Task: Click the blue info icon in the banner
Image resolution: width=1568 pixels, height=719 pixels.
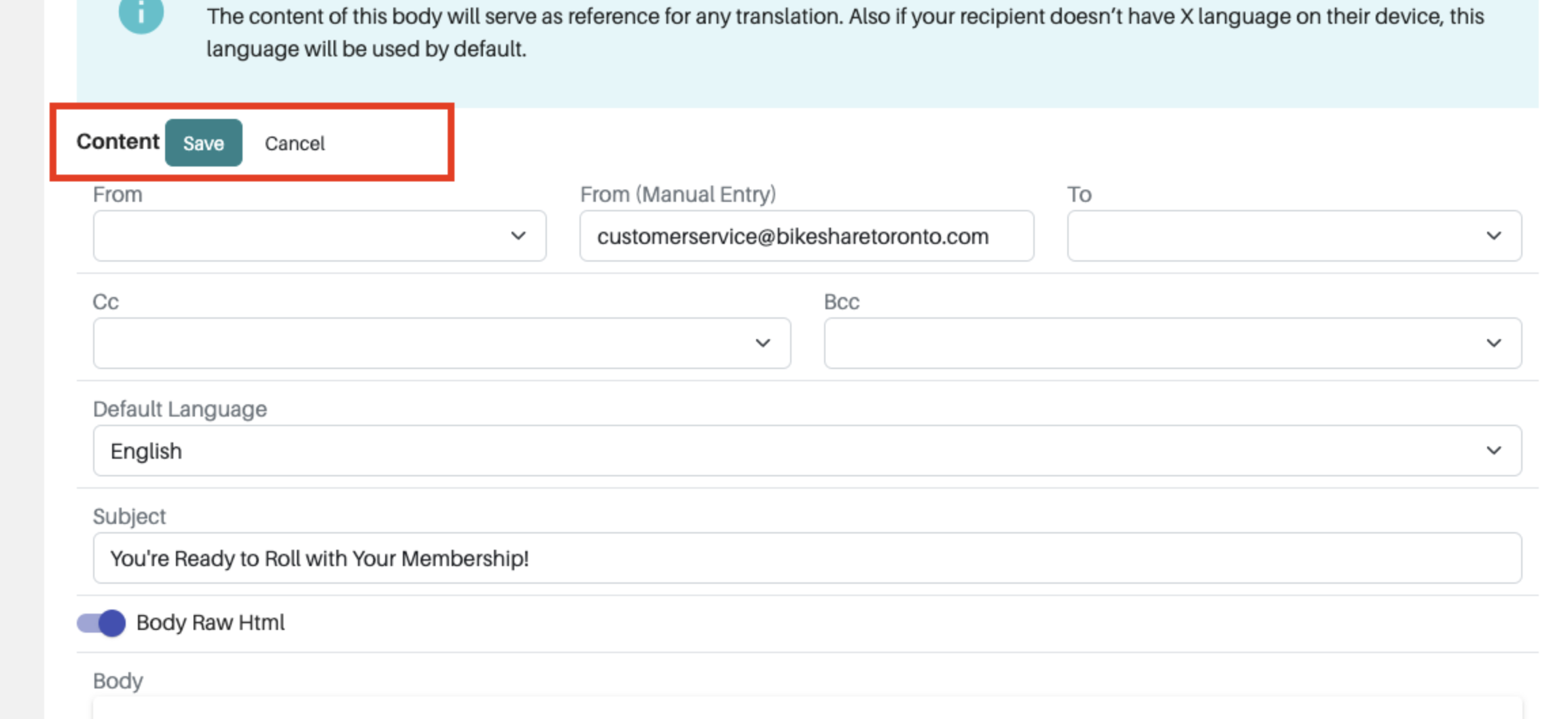Action: pyautogui.click(x=141, y=14)
